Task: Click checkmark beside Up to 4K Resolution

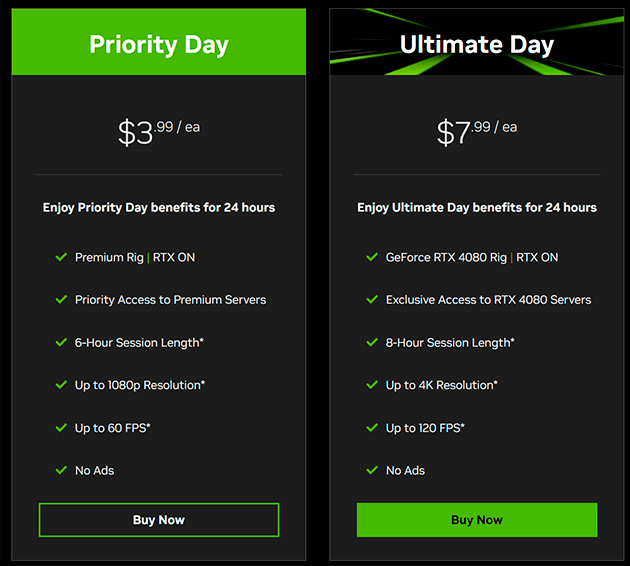Action: (372, 385)
